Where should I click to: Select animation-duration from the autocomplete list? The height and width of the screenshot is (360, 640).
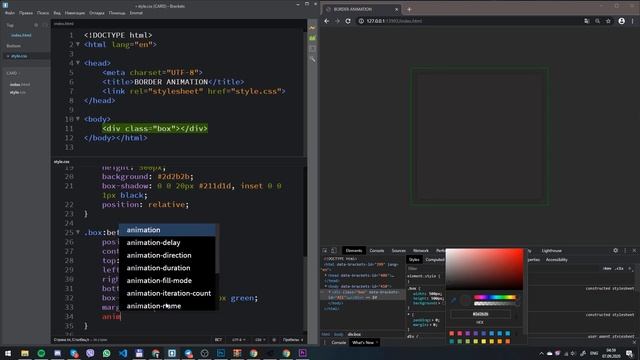point(167,268)
